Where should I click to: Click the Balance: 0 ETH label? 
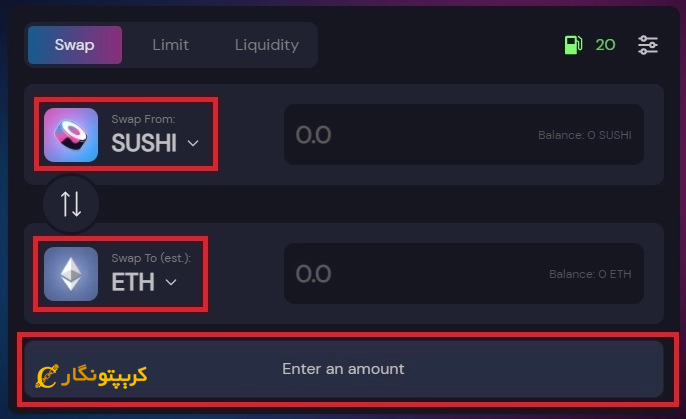(590, 274)
